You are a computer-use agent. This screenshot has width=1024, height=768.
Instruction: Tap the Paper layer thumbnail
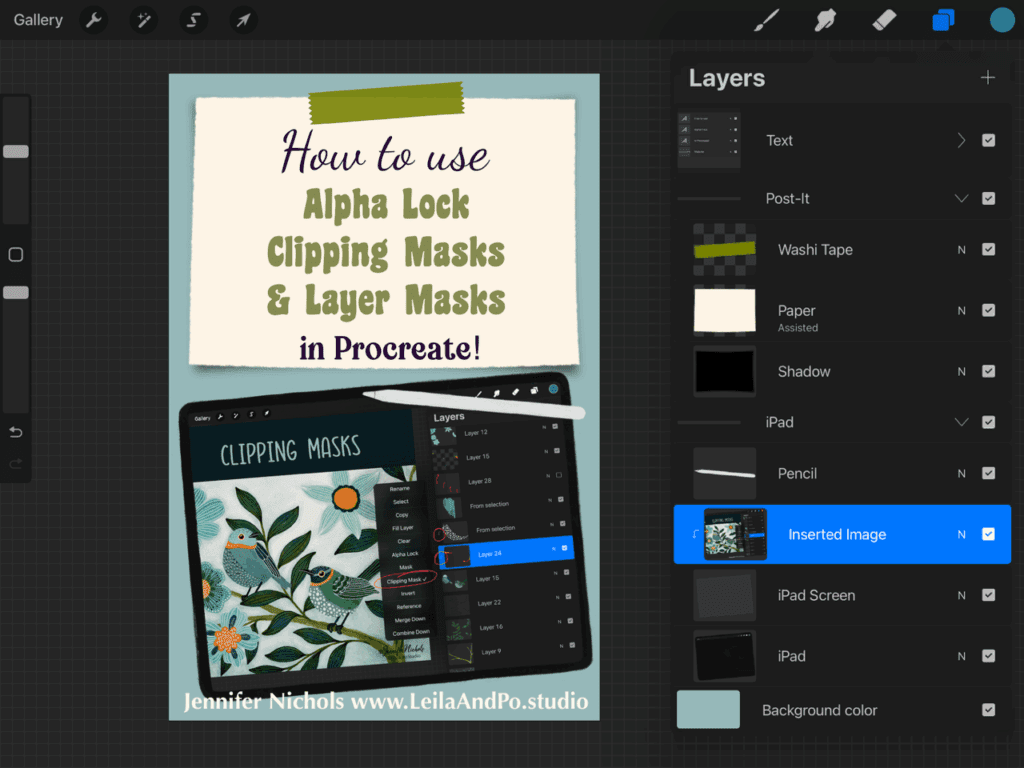[724, 311]
